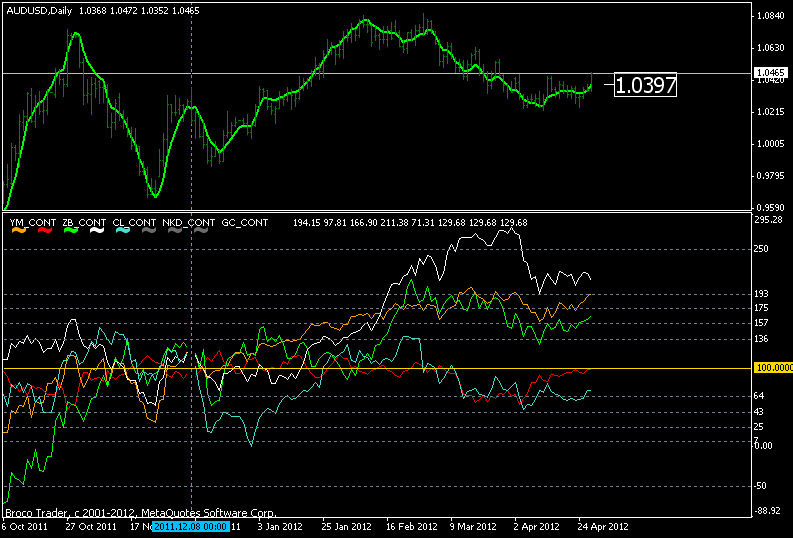
Task: Click the highlighted 2011.12.08 00:00 date marker
Action: coord(191,526)
